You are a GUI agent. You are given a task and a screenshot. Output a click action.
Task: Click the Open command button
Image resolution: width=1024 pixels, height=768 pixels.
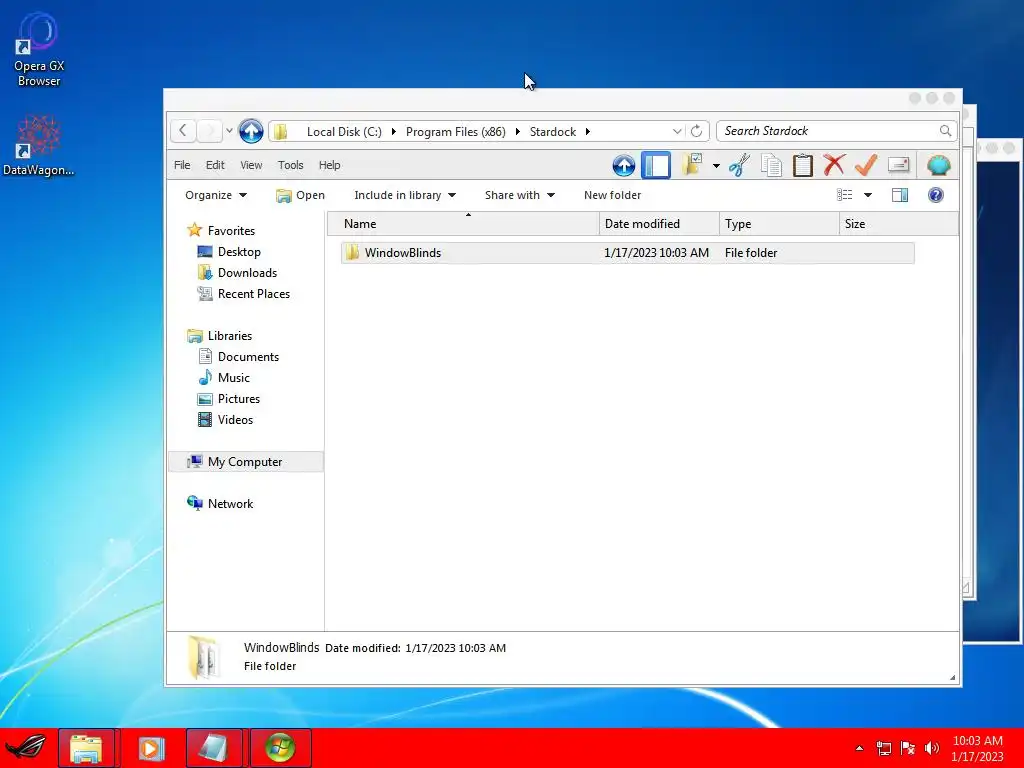click(300, 195)
